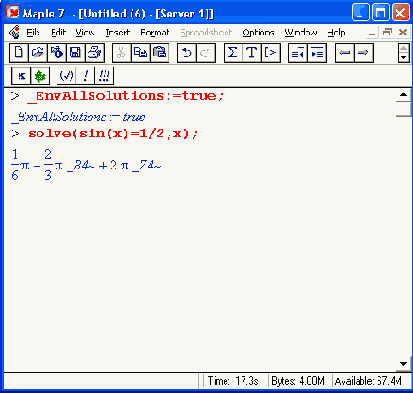Image resolution: width=413 pixels, height=393 pixels.
Task: Click the toolbar spinner down arrow
Action: [404, 58]
